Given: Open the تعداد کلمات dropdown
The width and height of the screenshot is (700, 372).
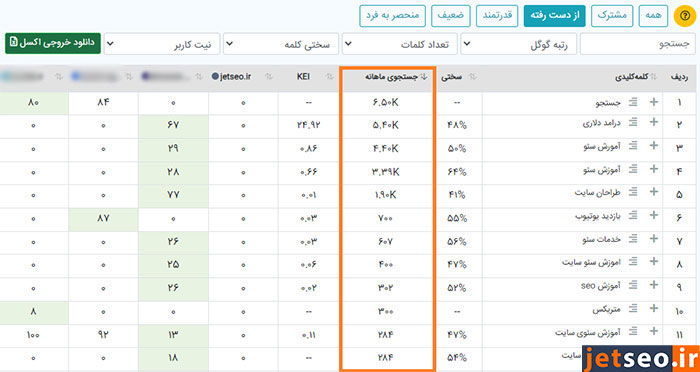Looking at the screenshot, I should coord(400,44).
